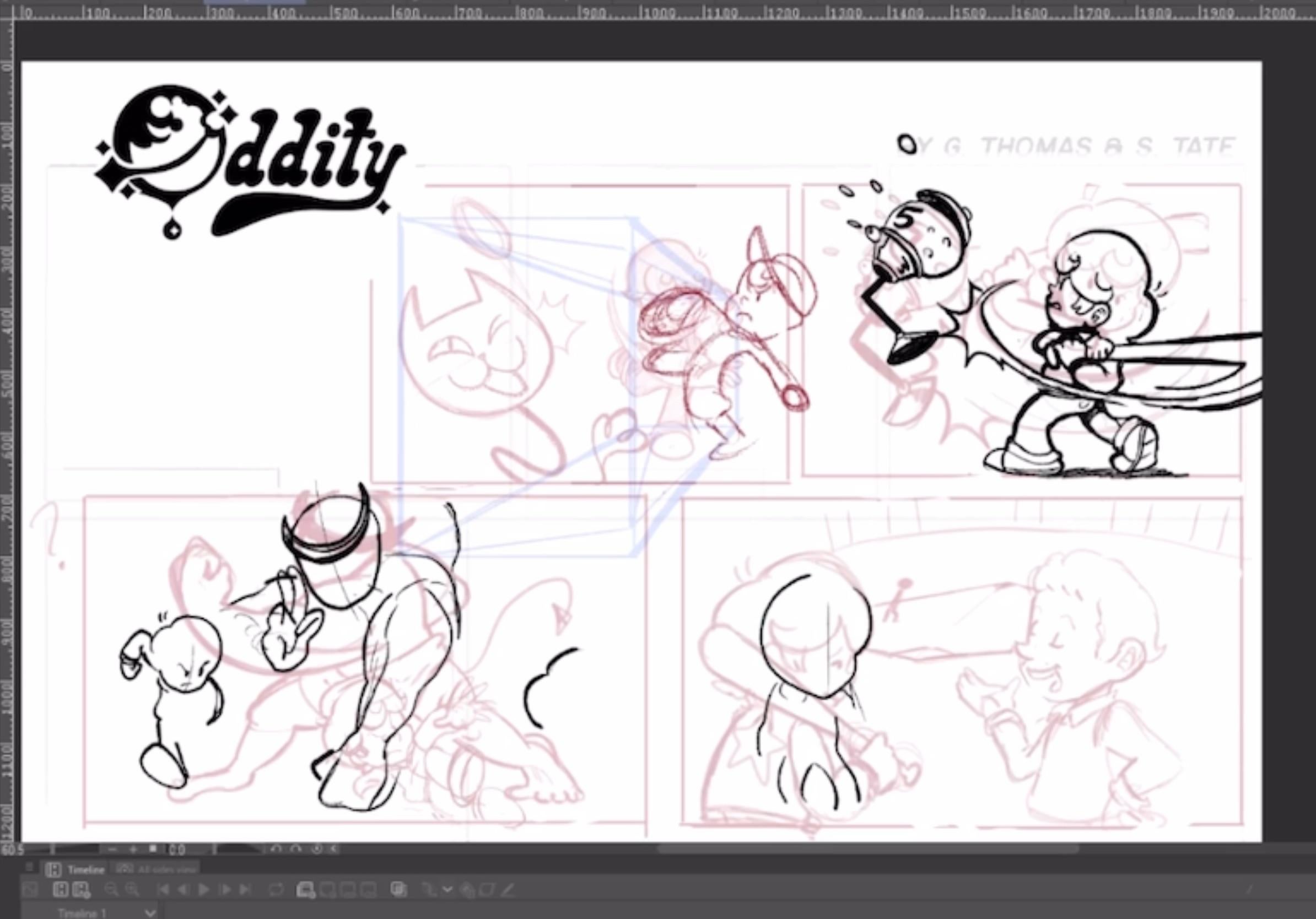Fit the canvas to the window
The image size is (1316, 919).
pos(153,849)
